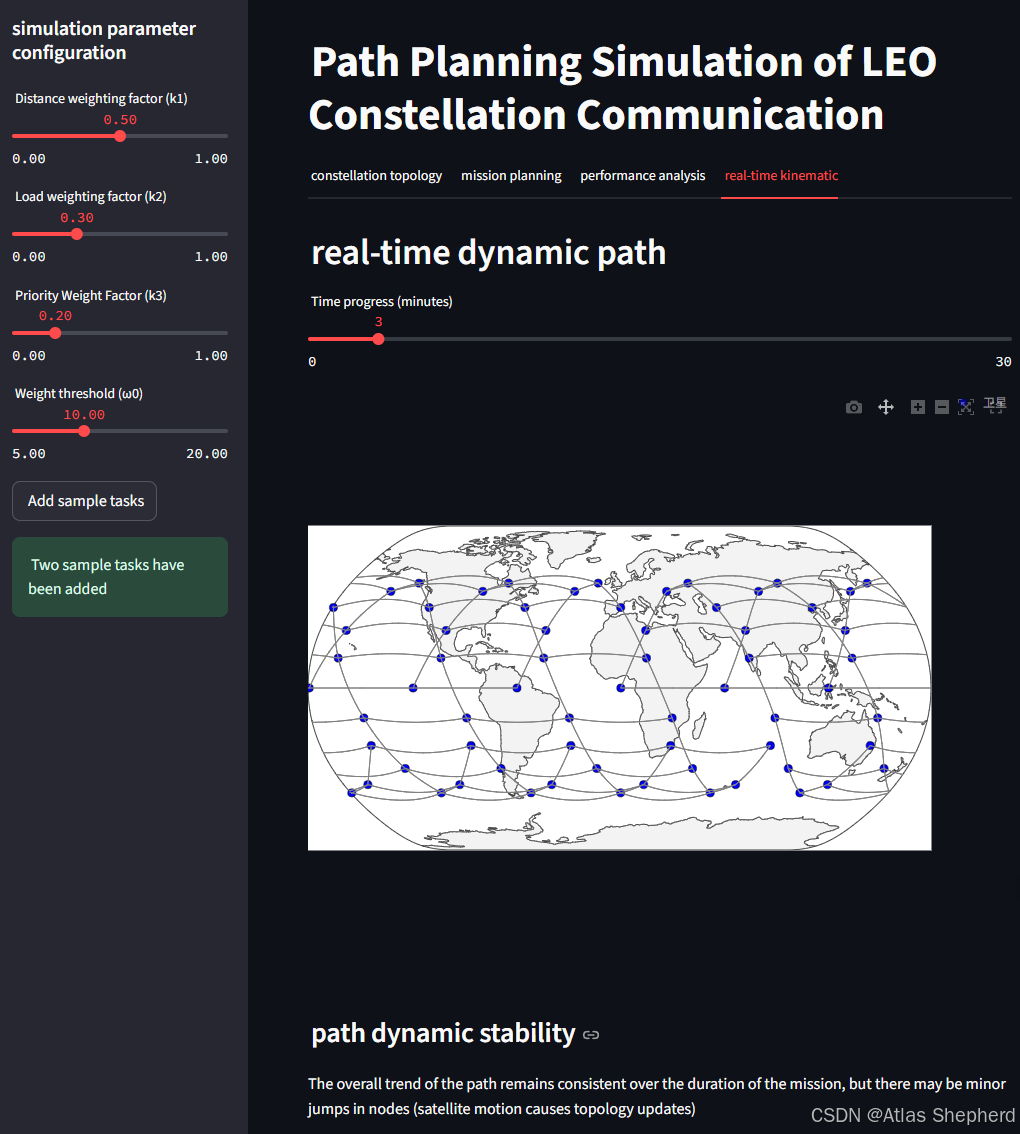Click the 'Time progress (minutes)' label
The height and width of the screenshot is (1134, 1020).
point(381,302)
